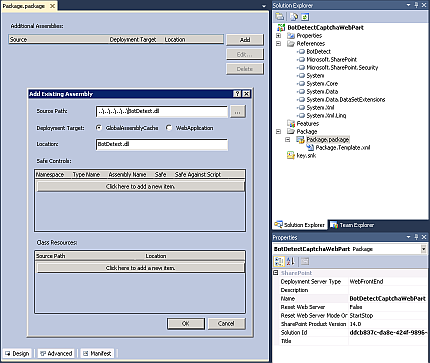
Task: Click the Features folder icon
Action: [x=291, y=124]
